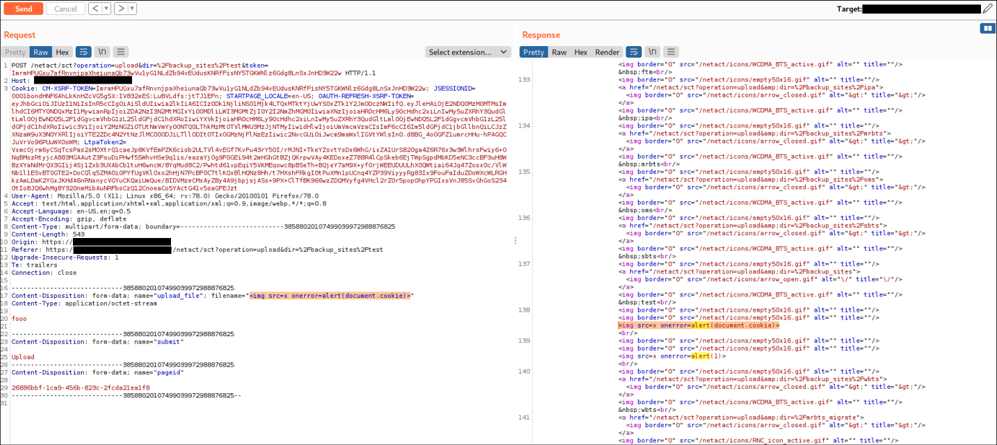The image size is (997, 445).
Task: Click the Connection: close header line
Action: (x=44, y=273)
